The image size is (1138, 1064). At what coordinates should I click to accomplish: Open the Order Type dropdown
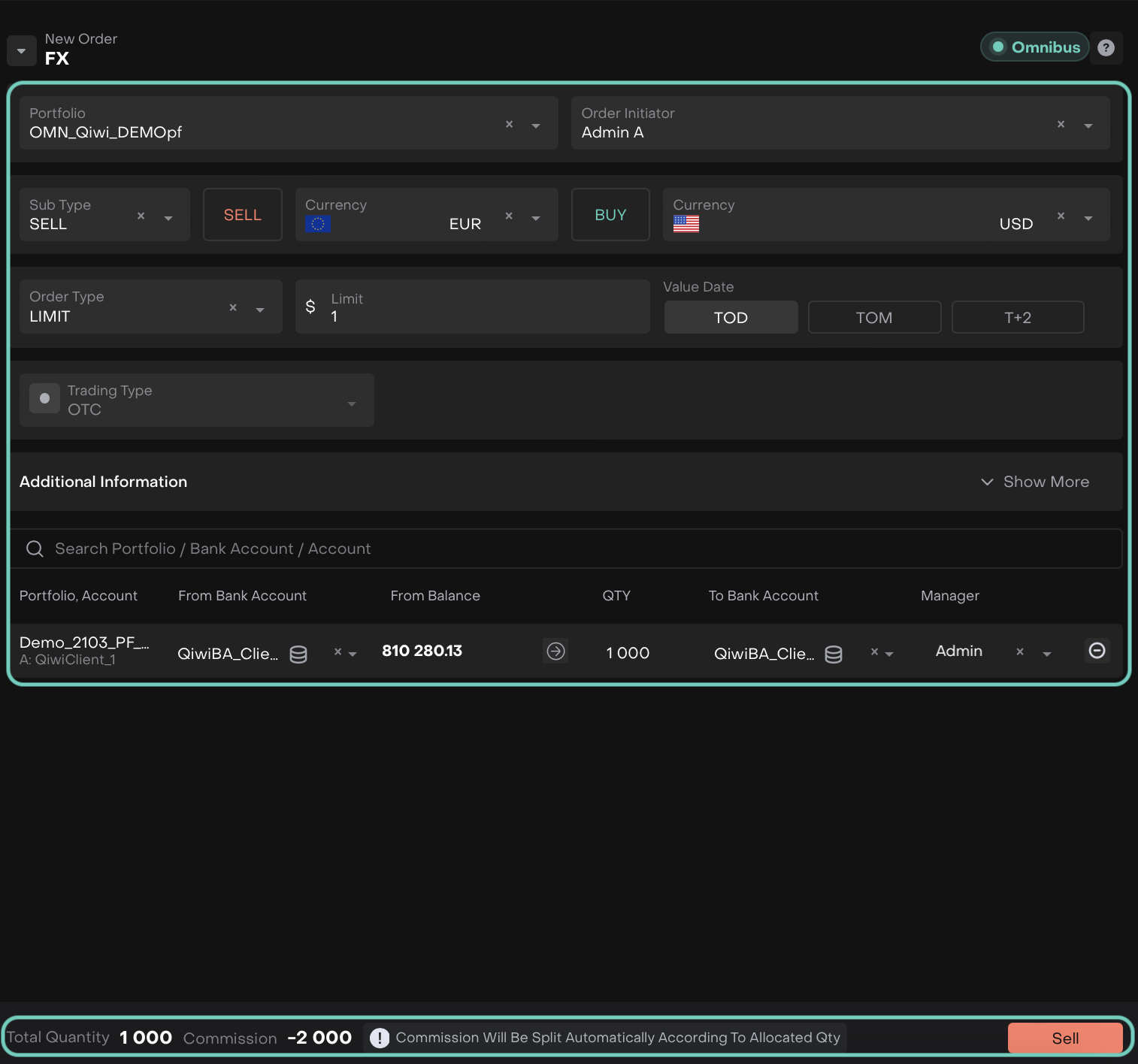(x=260, y=310)
